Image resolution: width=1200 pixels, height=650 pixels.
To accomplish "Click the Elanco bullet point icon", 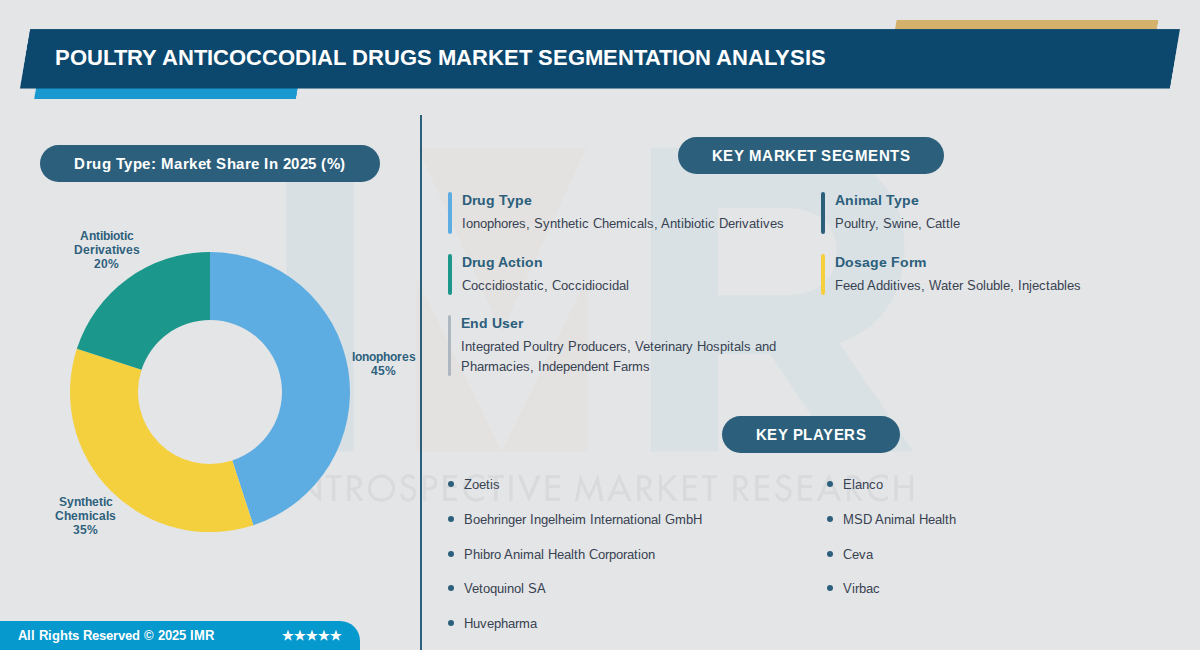I will [829, 484].
